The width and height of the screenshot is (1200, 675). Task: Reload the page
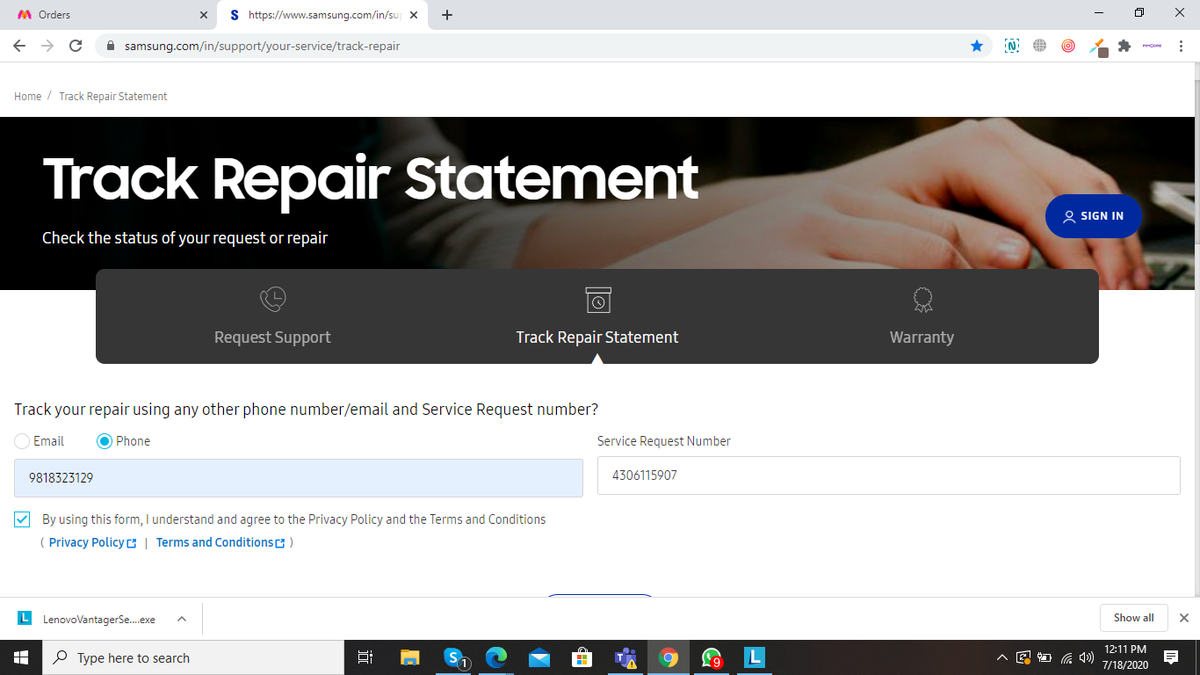[x=76, y=46]
